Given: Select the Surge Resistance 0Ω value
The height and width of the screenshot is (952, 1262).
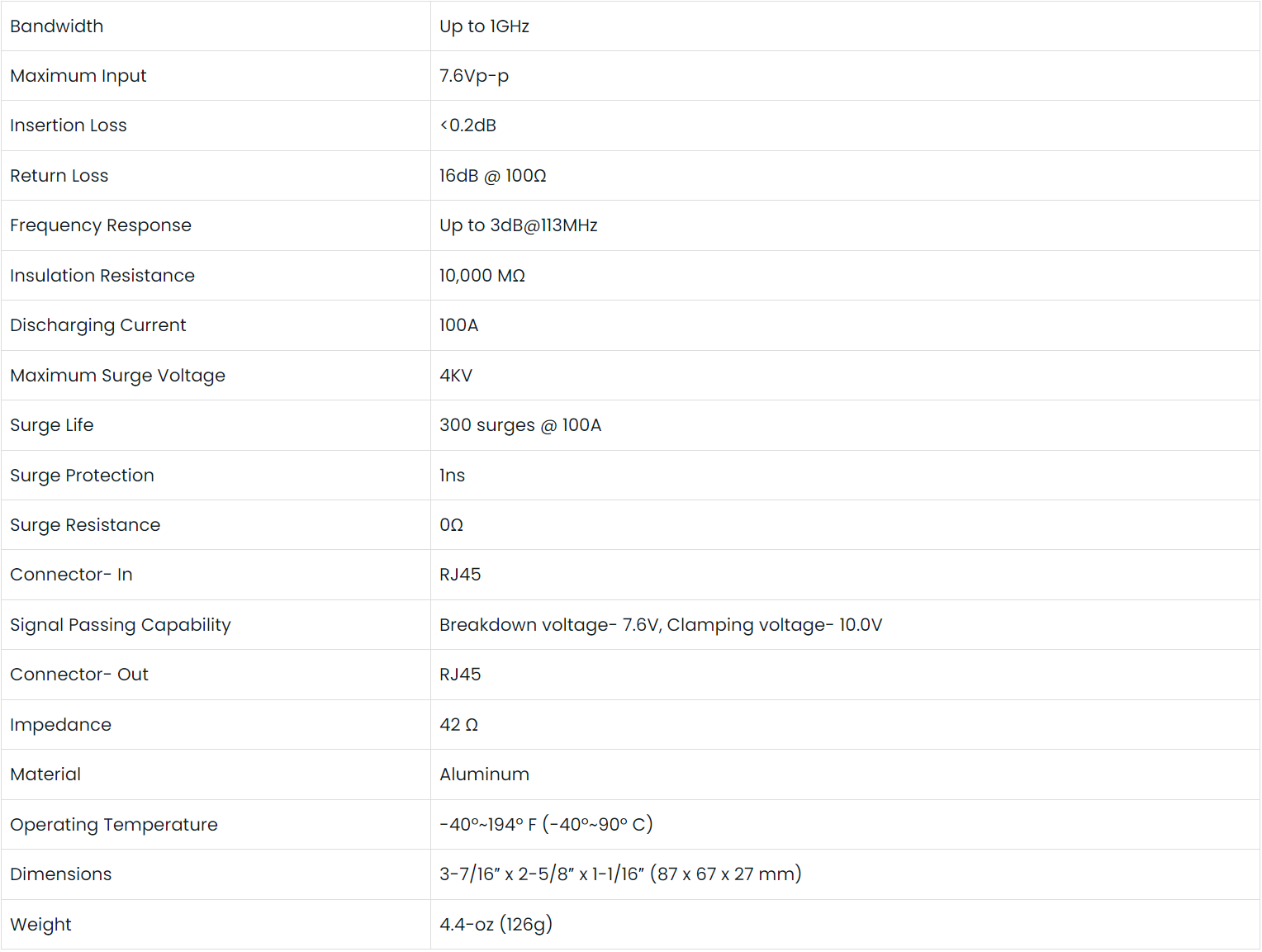Looking at the screenshot, I should tap(451, 525).
